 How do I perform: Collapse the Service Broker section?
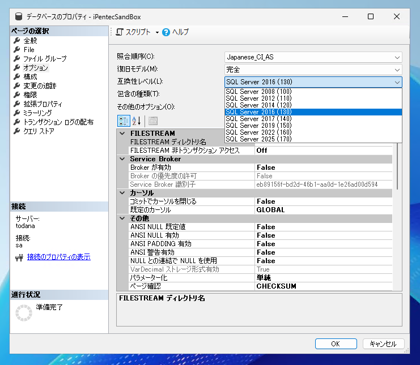[x=122, y=159]
